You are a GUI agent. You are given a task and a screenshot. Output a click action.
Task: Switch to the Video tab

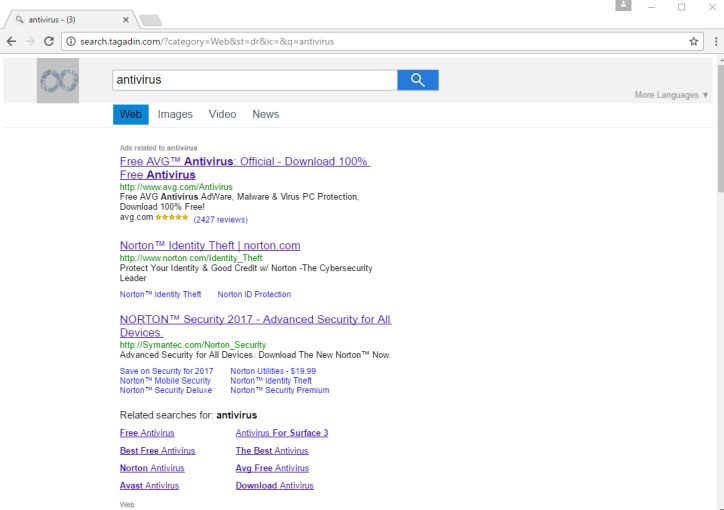(222, 114)
